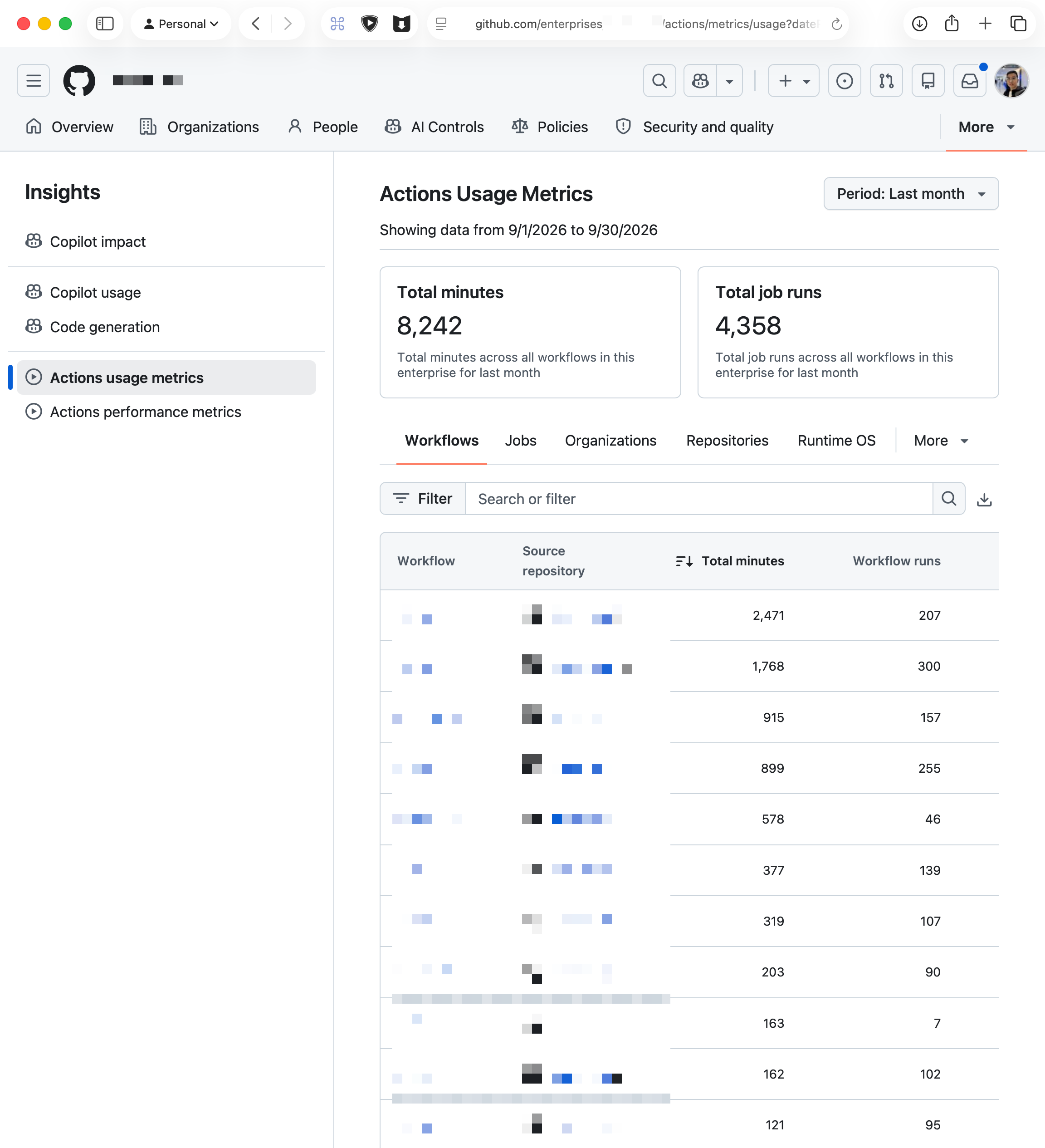Select Actions usage metrics sidebar item

166,378
